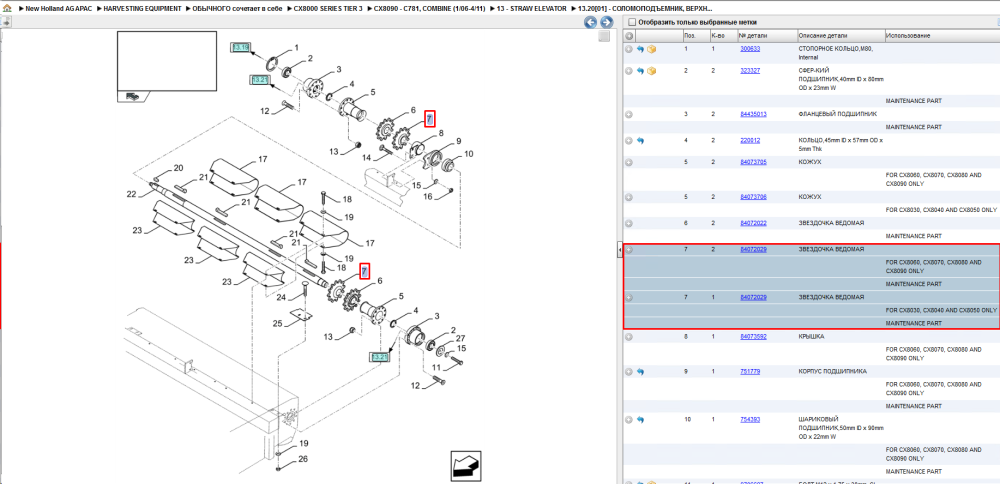Add part 84072022 using its plus icon
Image resolution: width=1000 pixels, height=484 pixels.
tap(629, 223)
